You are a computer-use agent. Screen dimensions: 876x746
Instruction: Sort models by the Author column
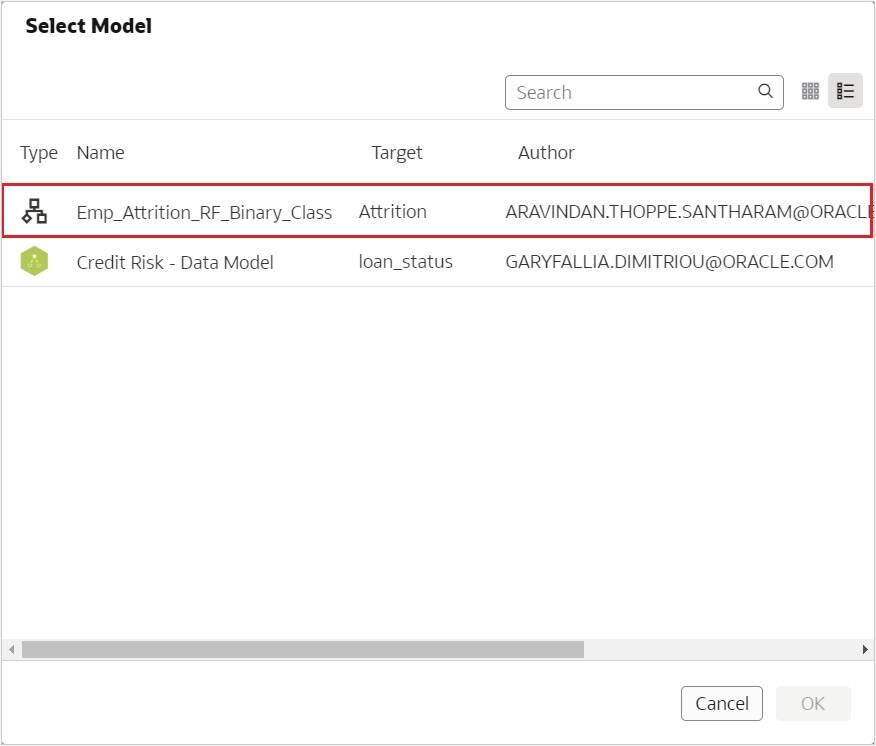point(546,152)
